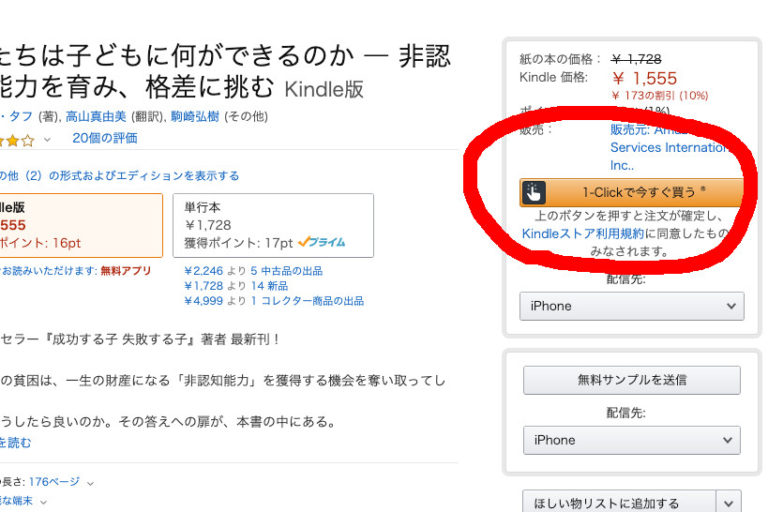Click ほしい物リストに追加する button

click(619, 503)
